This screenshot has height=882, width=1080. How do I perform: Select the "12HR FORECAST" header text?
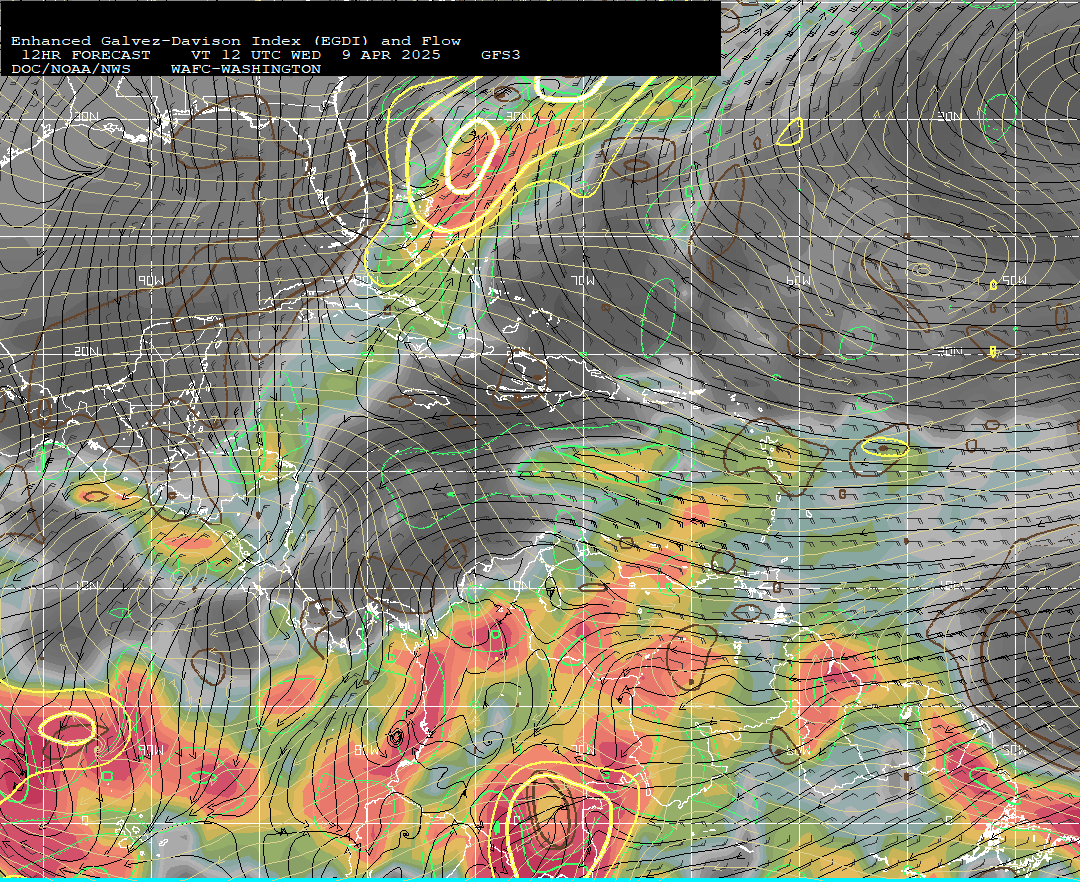coord(85,55)
